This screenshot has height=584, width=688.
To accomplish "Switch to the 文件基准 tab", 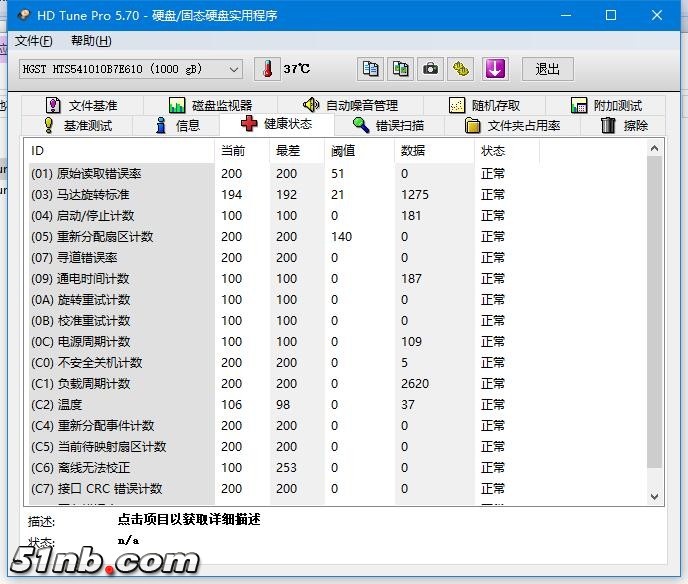I will 82,105.
